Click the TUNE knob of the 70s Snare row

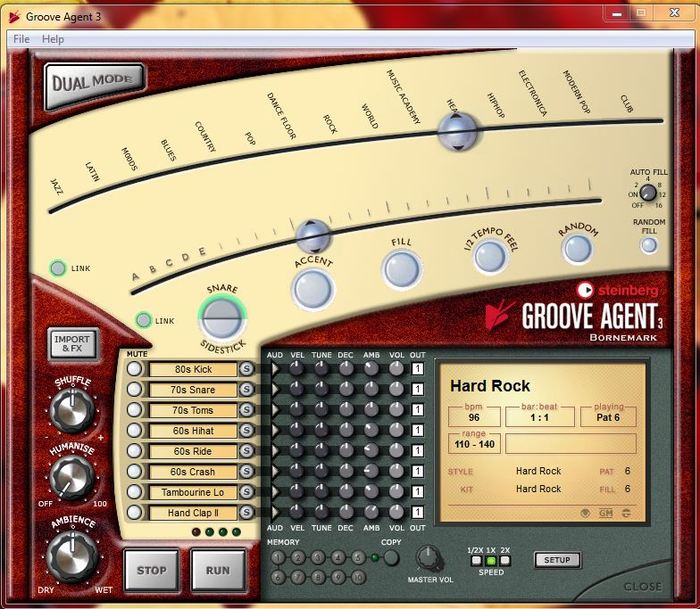[321, 389]
